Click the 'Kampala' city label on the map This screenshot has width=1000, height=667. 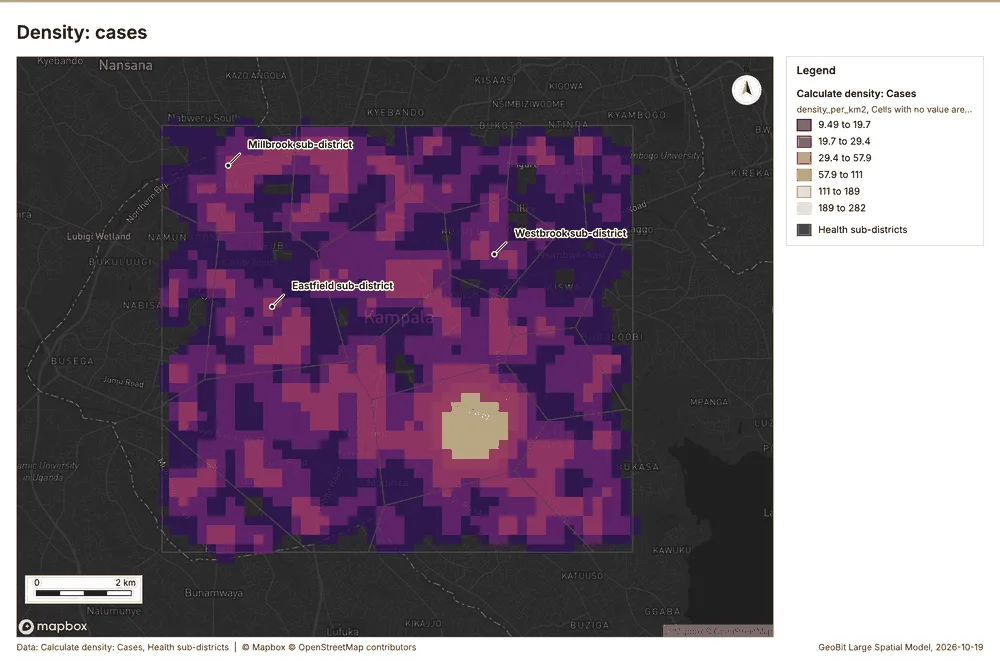coord(399,317)
